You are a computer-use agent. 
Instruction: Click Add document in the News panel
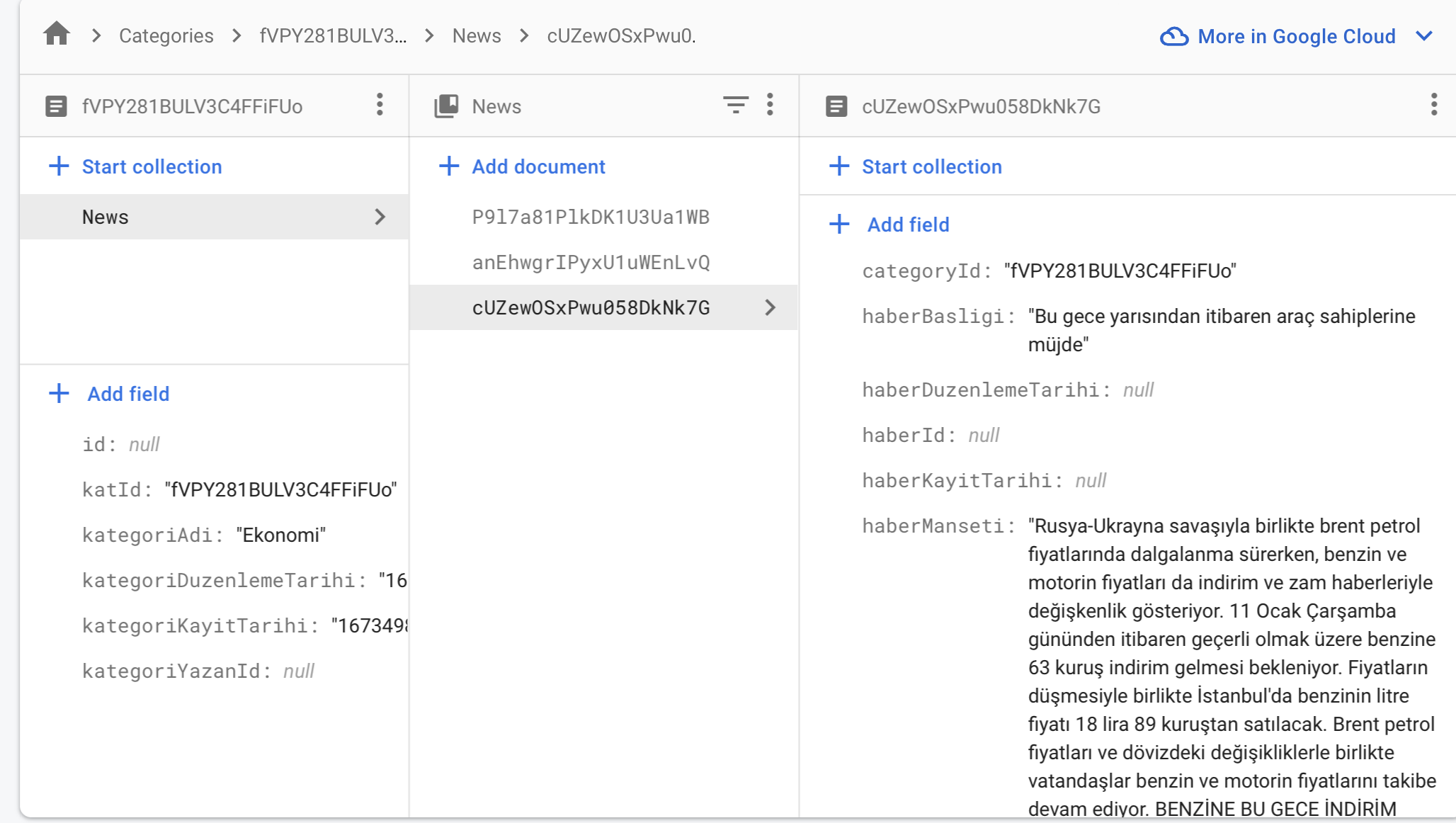[x=538, y=166]
